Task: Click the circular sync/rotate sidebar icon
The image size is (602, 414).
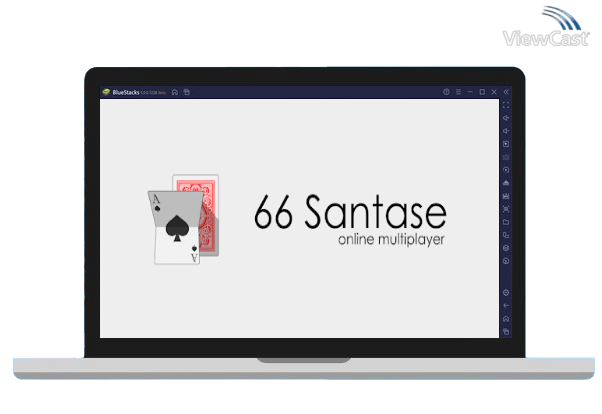Action: (506, 170)
